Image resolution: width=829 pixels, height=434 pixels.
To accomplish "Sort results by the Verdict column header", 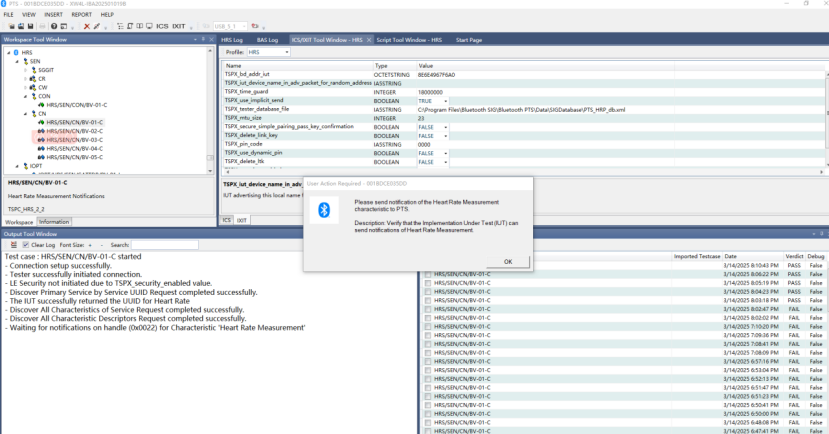I will (x=794, y=256).
